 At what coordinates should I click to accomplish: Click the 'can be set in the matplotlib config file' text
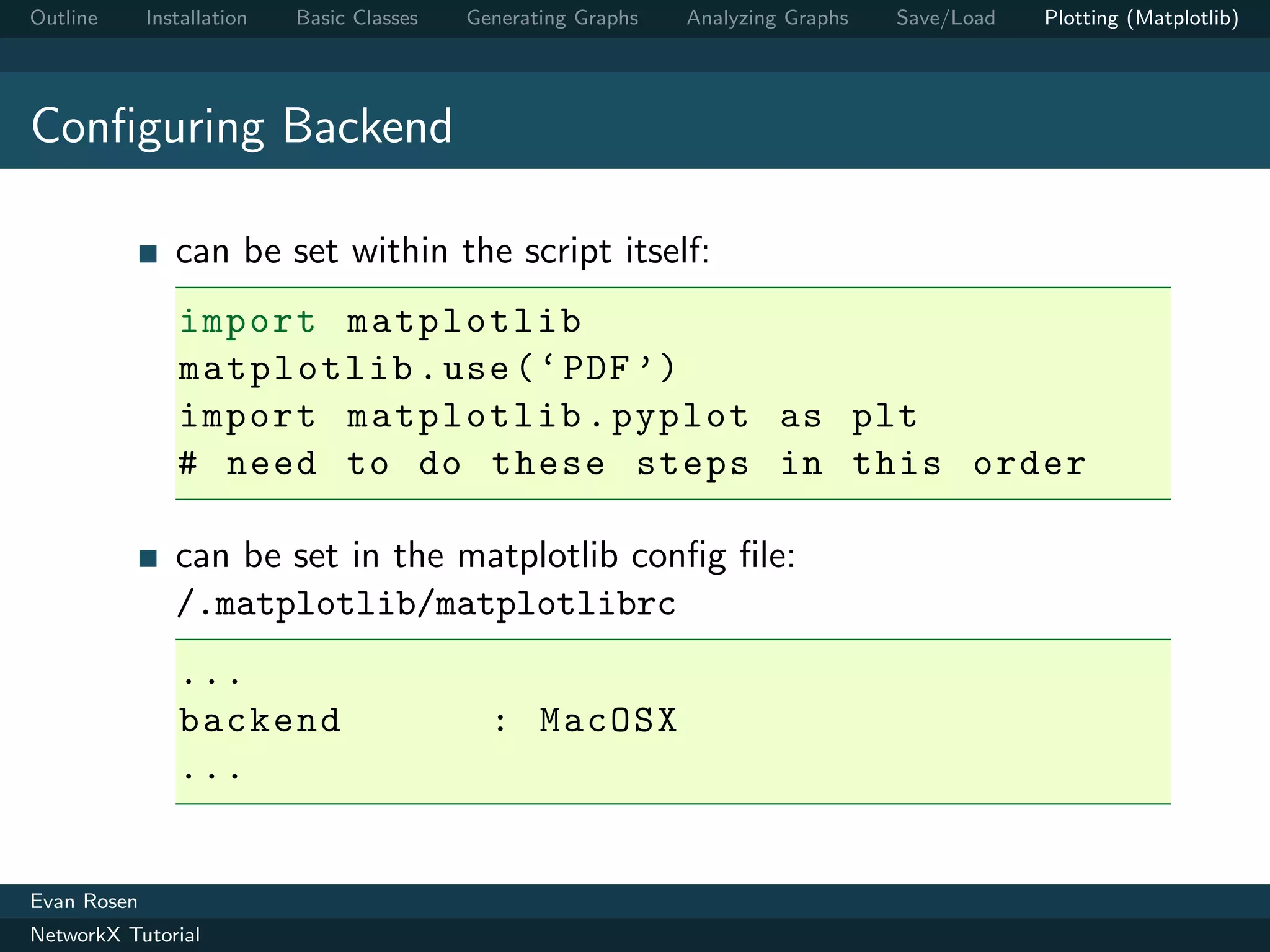[486, 556]
